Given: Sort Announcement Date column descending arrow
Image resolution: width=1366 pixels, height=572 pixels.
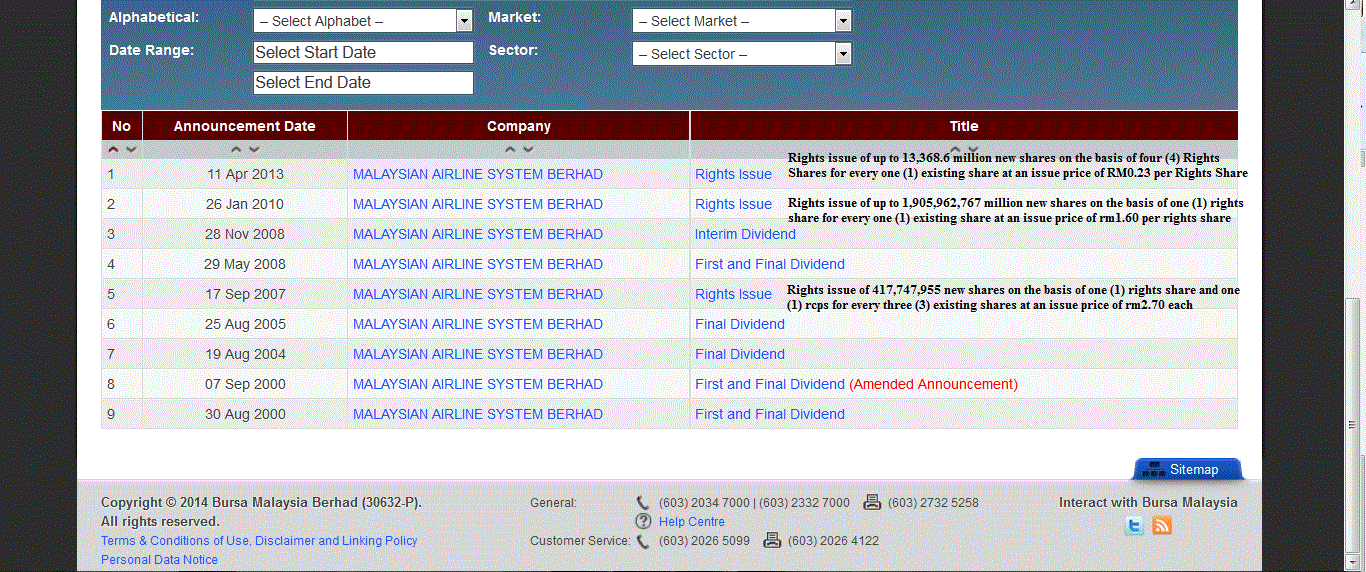Looking at the screenshot, I should [x=254, y=149].
